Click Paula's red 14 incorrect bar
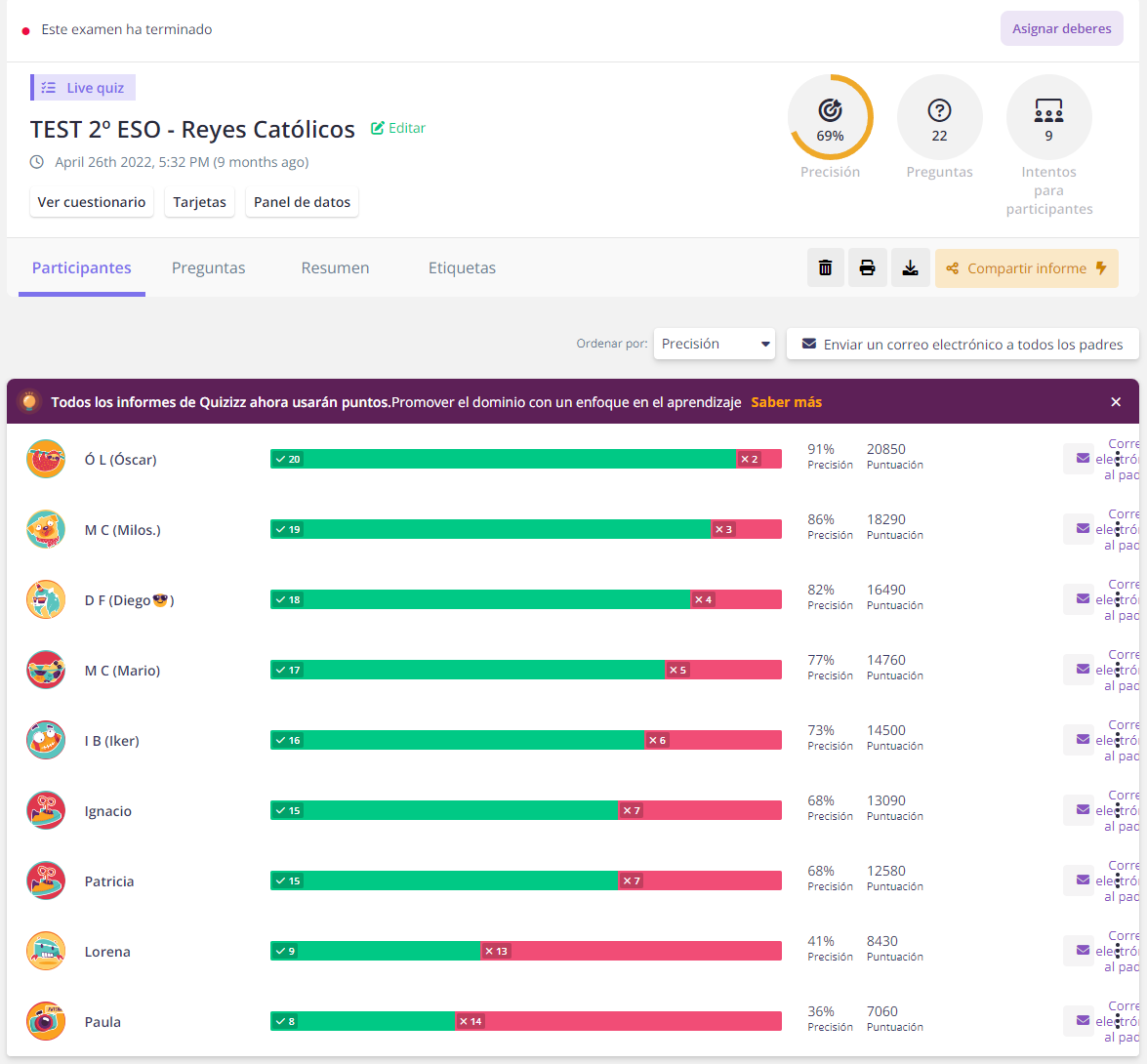Screen dimensions: 1147x1064 (619, 1021)
